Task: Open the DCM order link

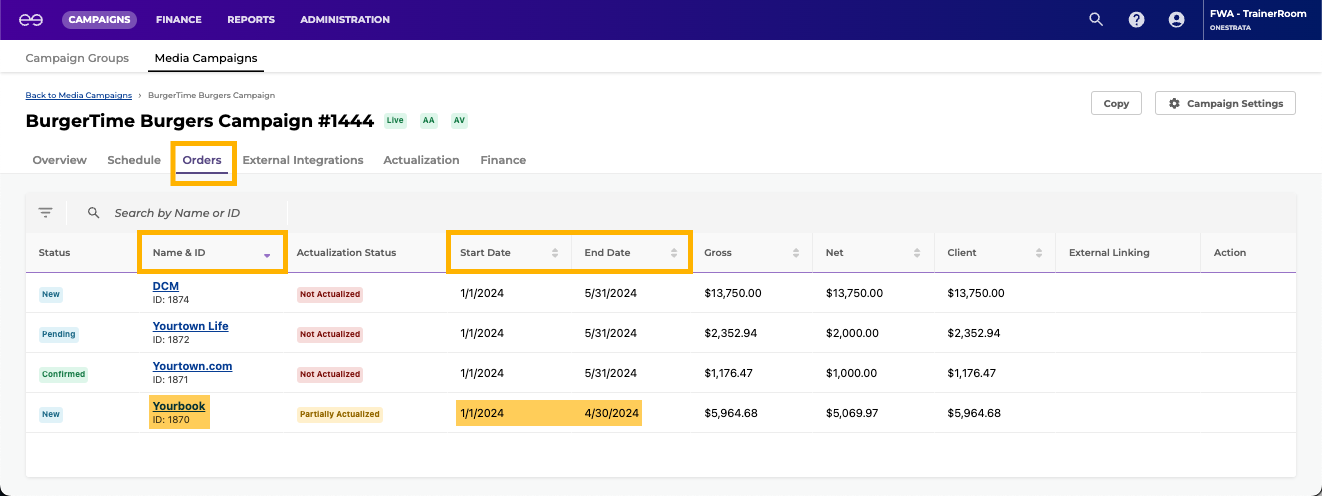Action: (x=165, y=286)
